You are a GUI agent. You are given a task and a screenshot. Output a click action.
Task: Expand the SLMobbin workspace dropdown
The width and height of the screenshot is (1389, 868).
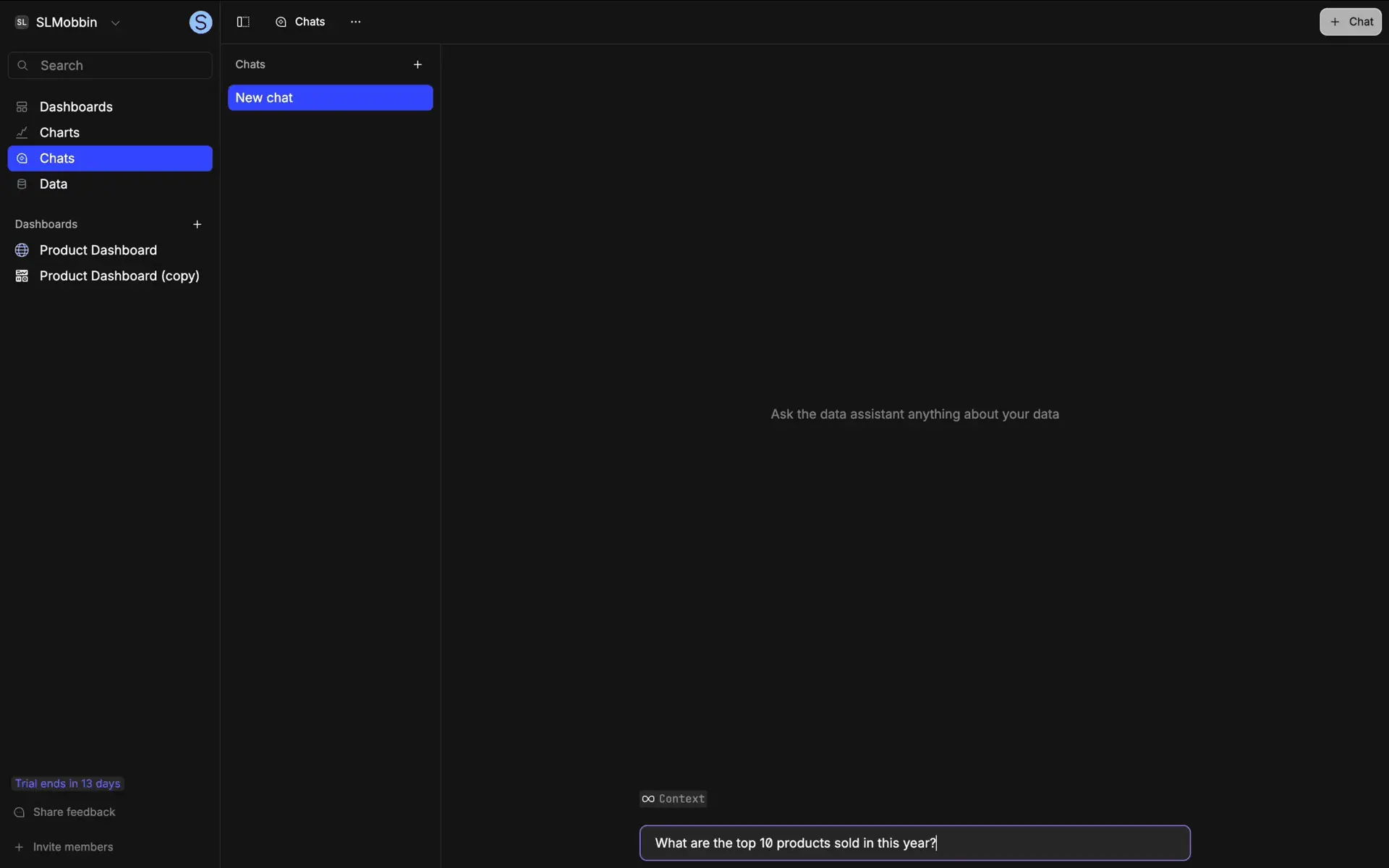pos(115,22)
